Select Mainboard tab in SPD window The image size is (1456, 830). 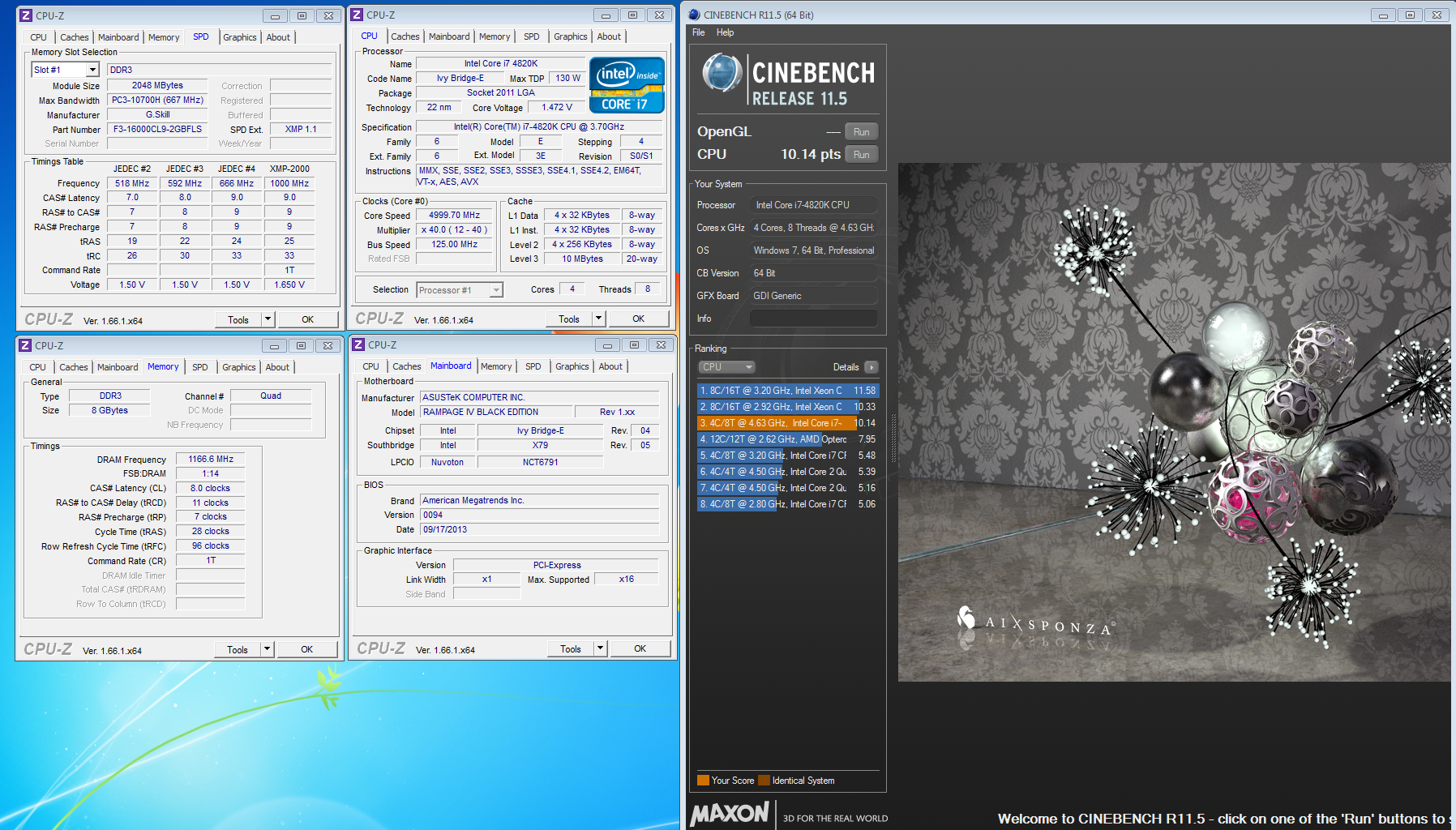[118, 37]
